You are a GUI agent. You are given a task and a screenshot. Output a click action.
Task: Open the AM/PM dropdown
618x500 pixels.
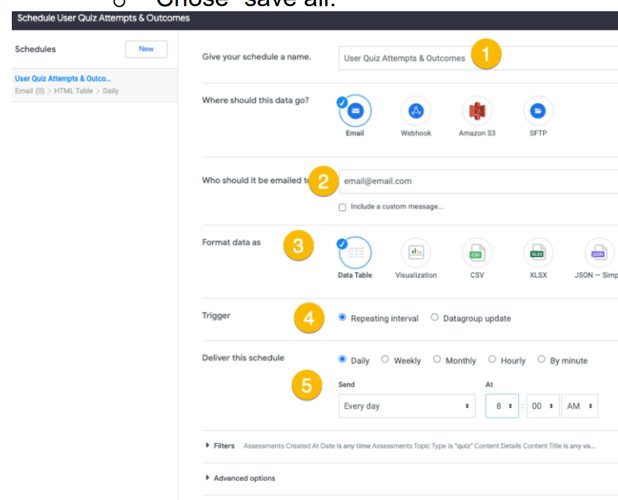tap(580, 407)
